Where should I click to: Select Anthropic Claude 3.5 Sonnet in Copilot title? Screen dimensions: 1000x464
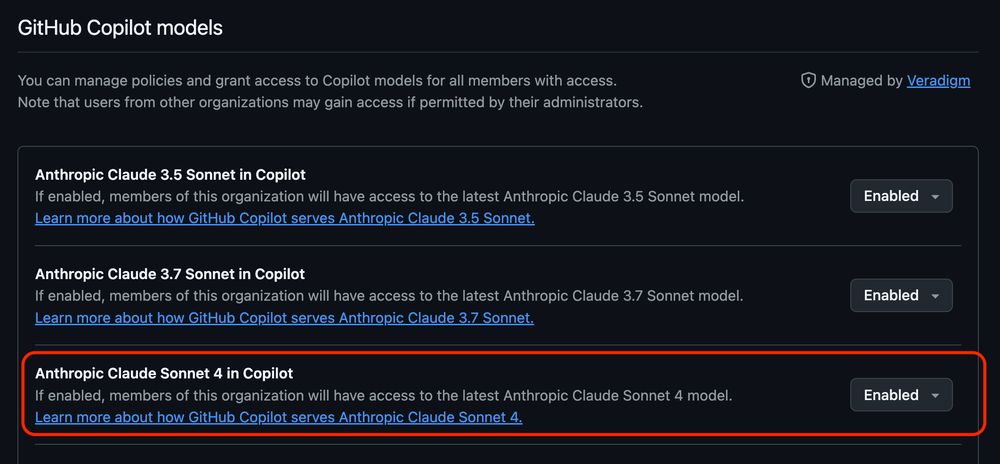(x=170, y=175)
